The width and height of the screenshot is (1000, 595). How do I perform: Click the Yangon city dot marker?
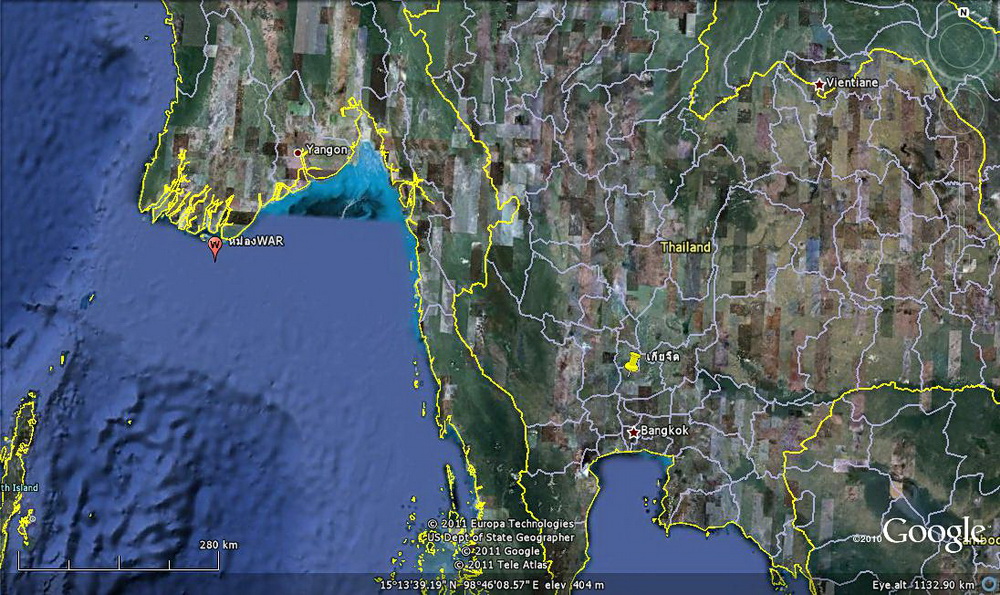(297, 152)
